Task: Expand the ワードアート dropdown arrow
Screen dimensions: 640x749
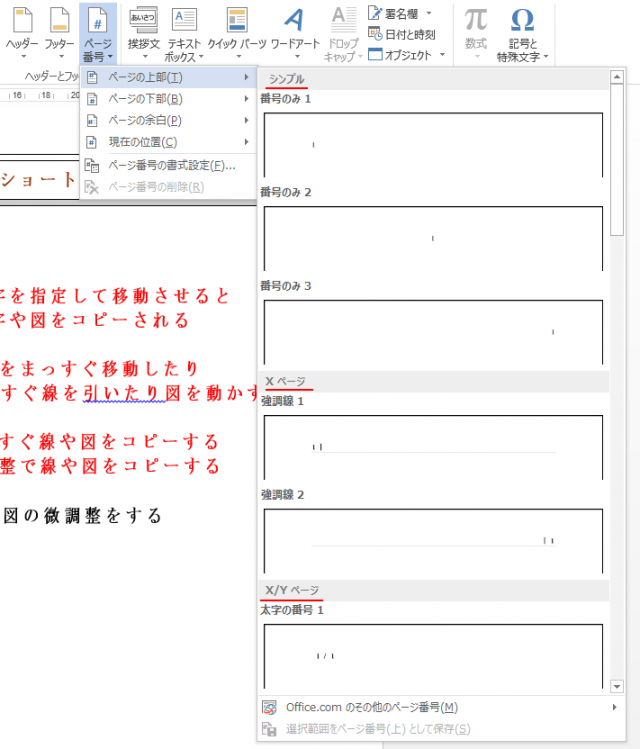Action: coord(297,57)
